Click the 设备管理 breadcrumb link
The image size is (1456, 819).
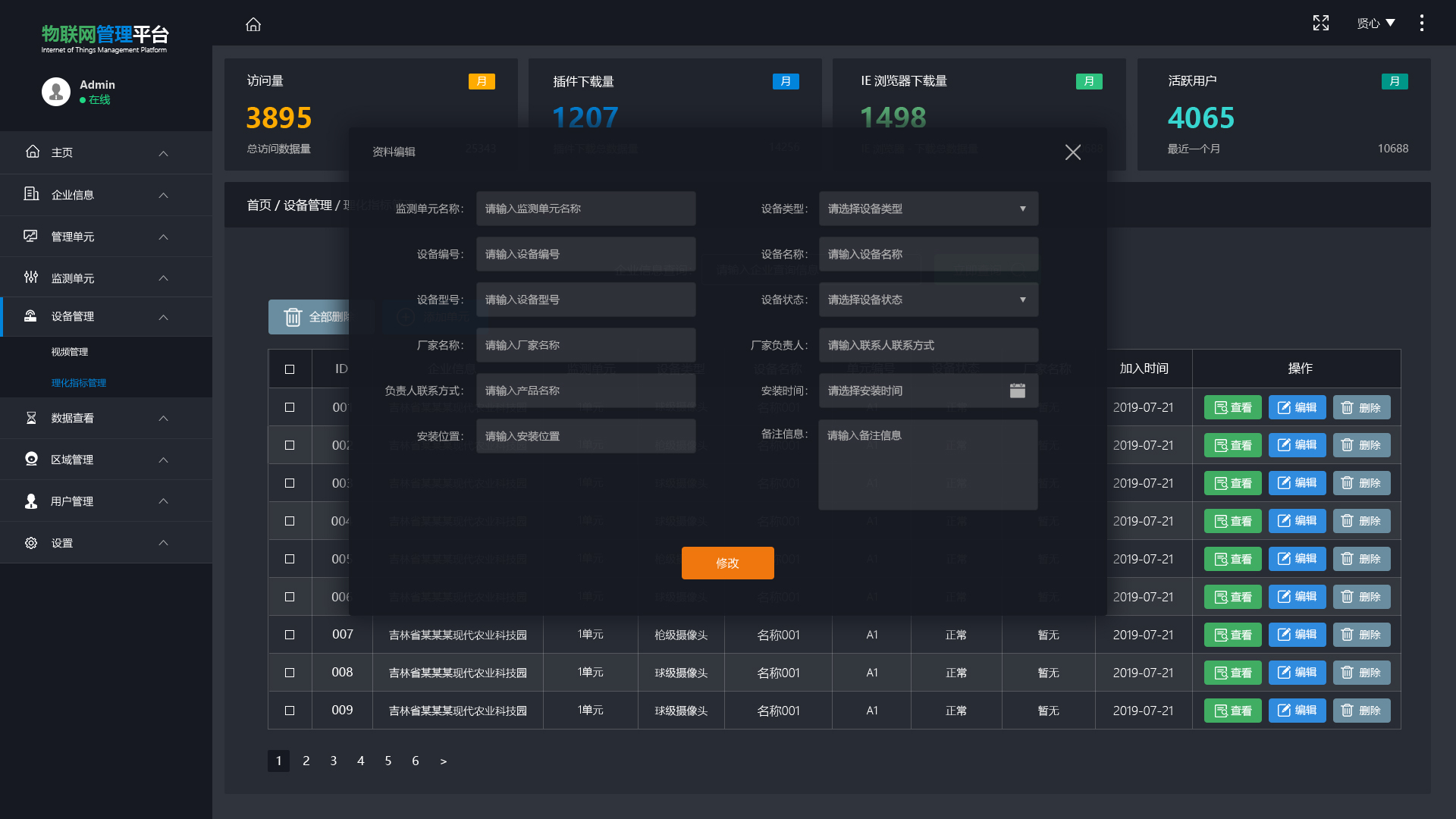click(x=308, y=206)
